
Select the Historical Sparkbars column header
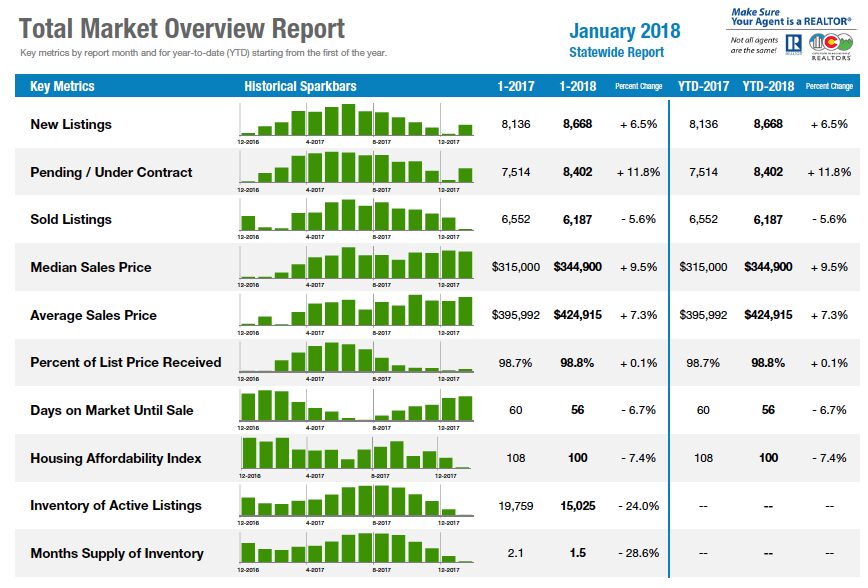click(x=300, y=86)
